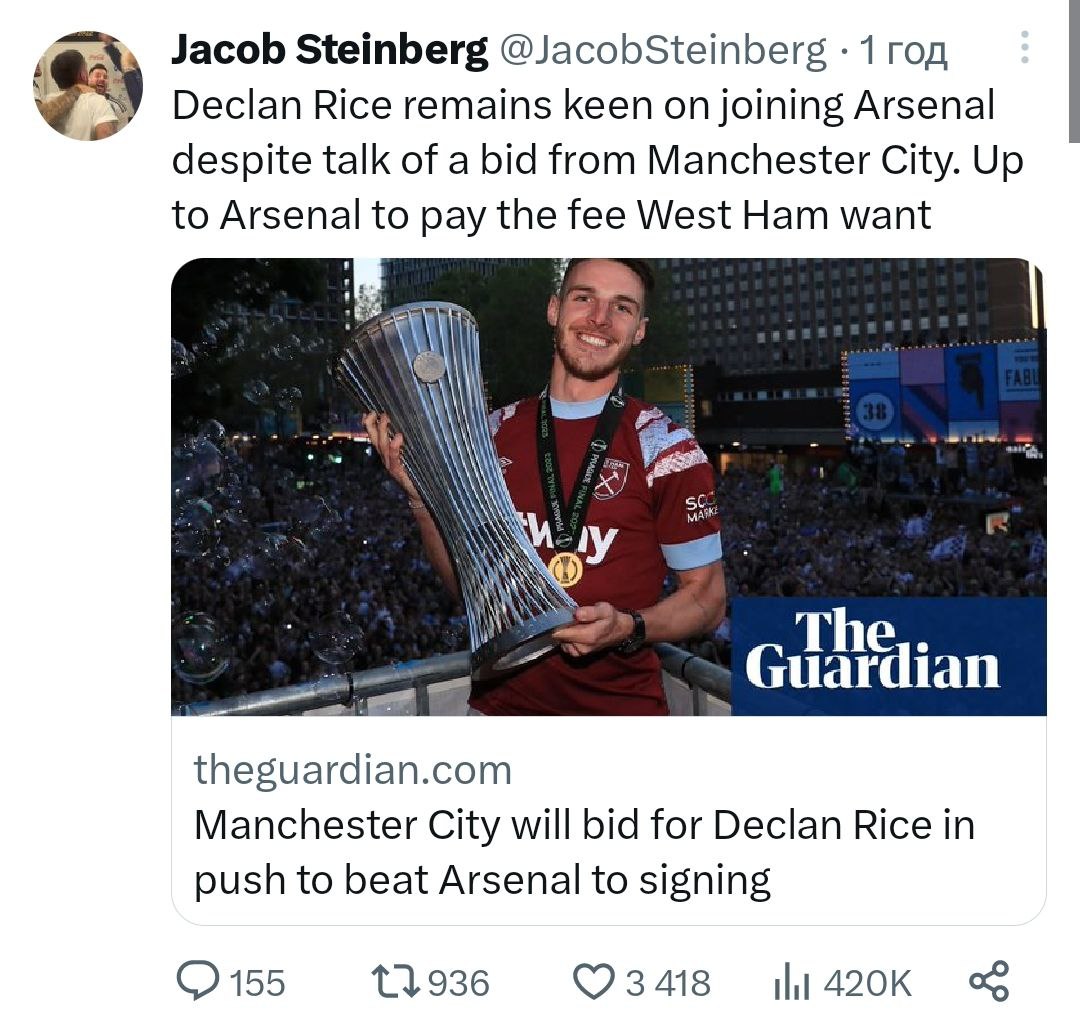The image size is (1080, 1020).
Task: Open the theguardian.com domain link
Action: click(x=352, y=770)
